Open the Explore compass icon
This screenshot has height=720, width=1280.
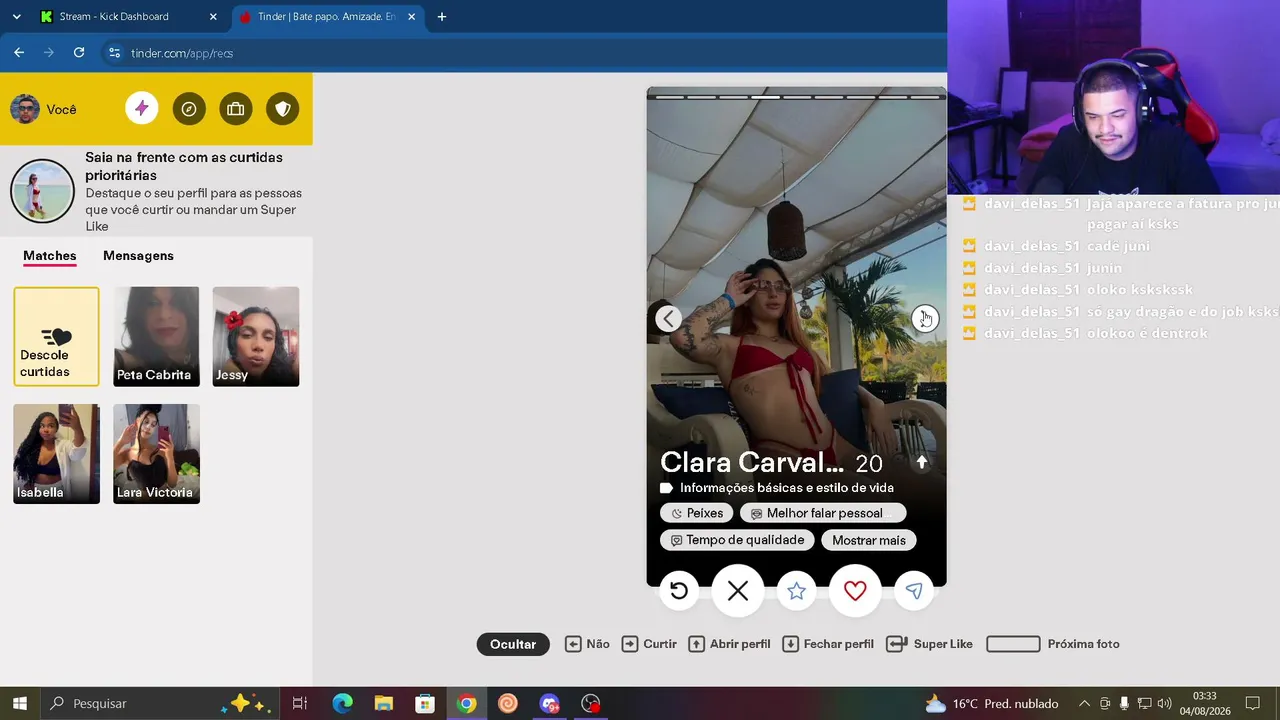coord(189,109)
